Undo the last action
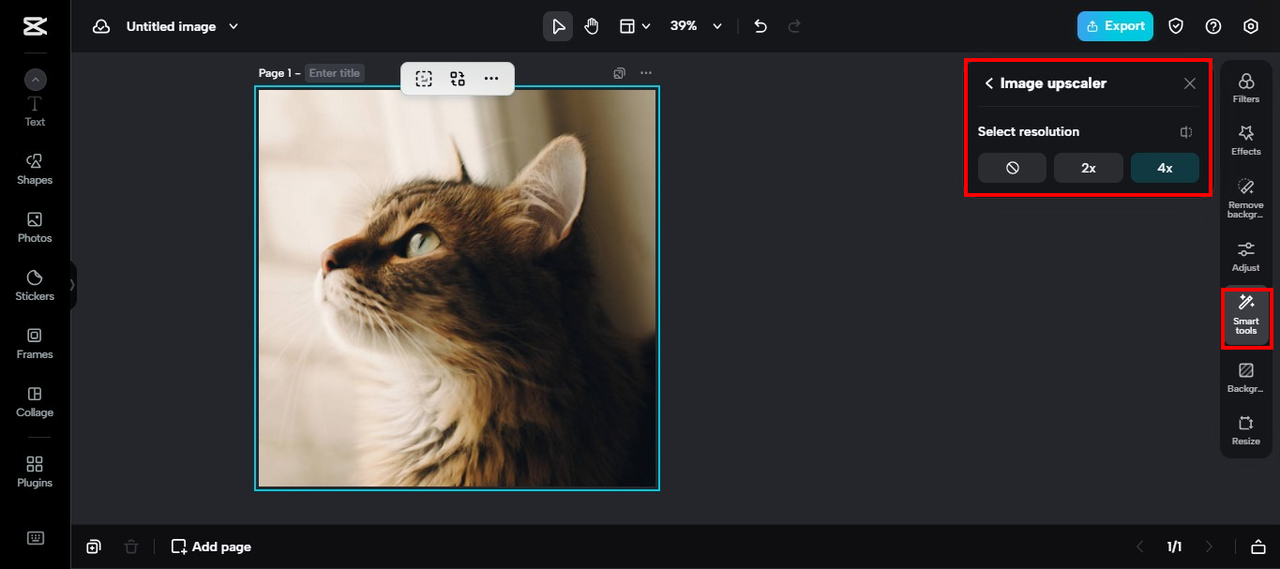1280x569 pixels. pos(760,26)
